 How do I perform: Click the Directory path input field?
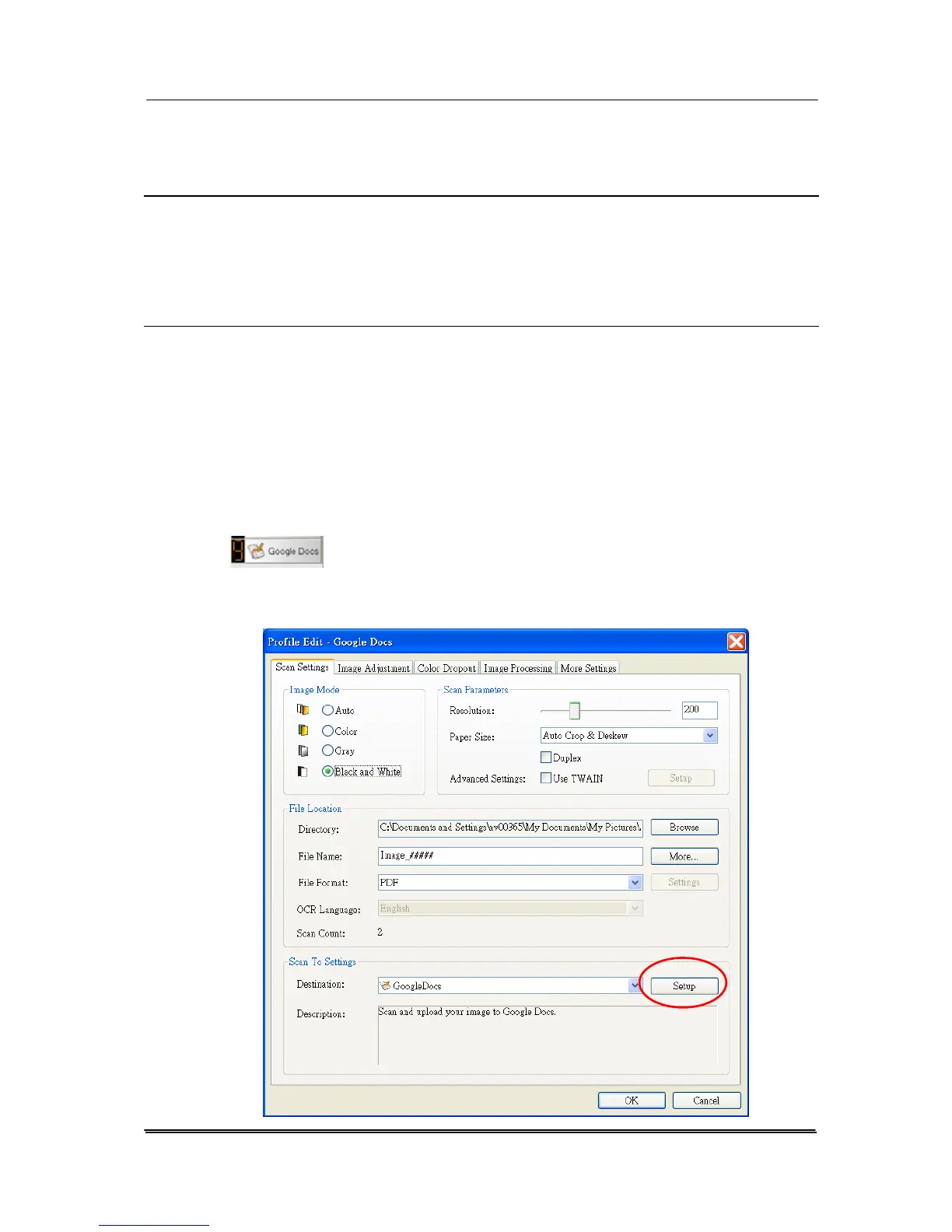(x=510, y=828)
